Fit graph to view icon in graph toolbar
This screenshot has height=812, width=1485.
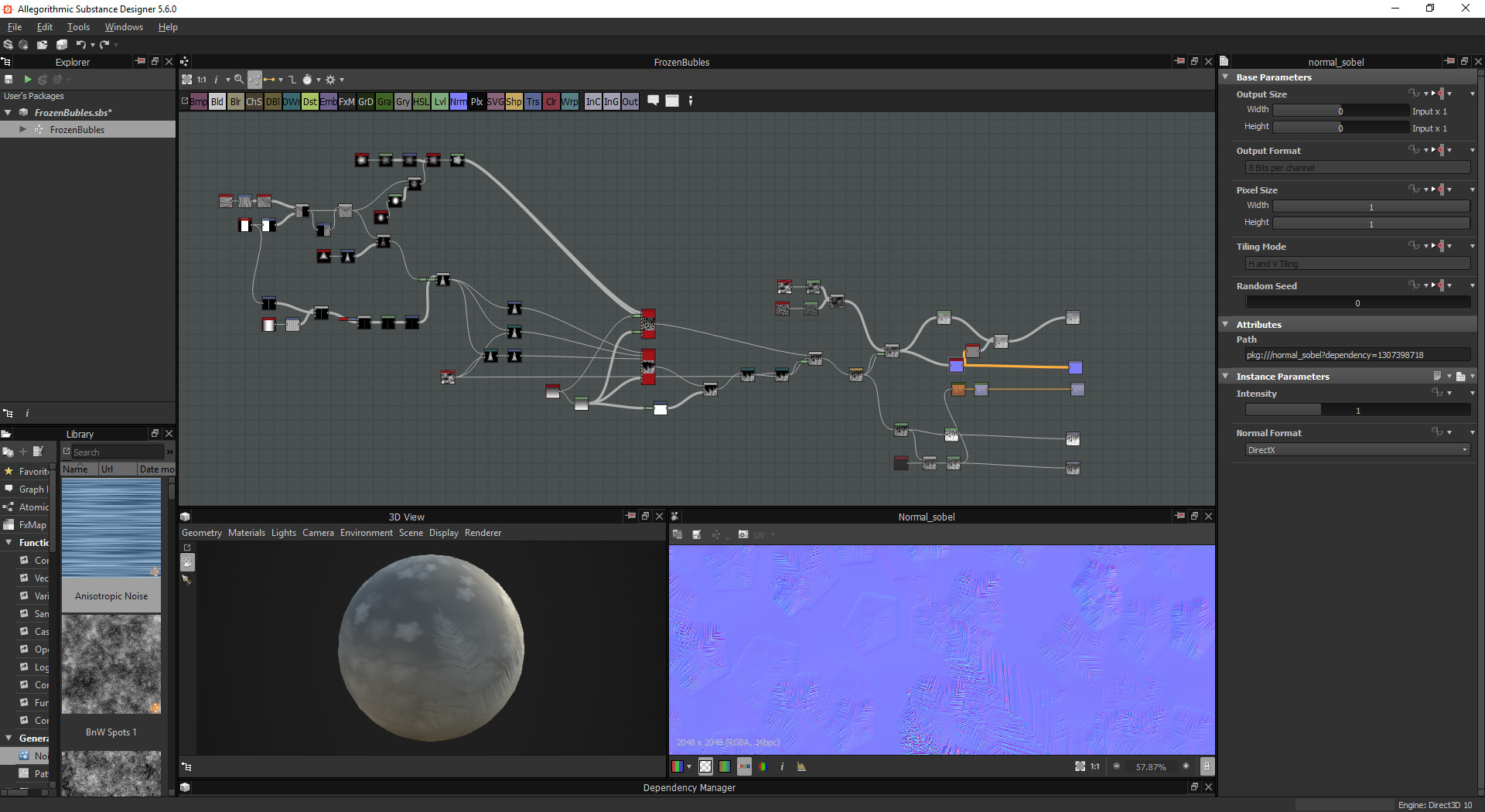pyautogui.click(x=186, y=80)
